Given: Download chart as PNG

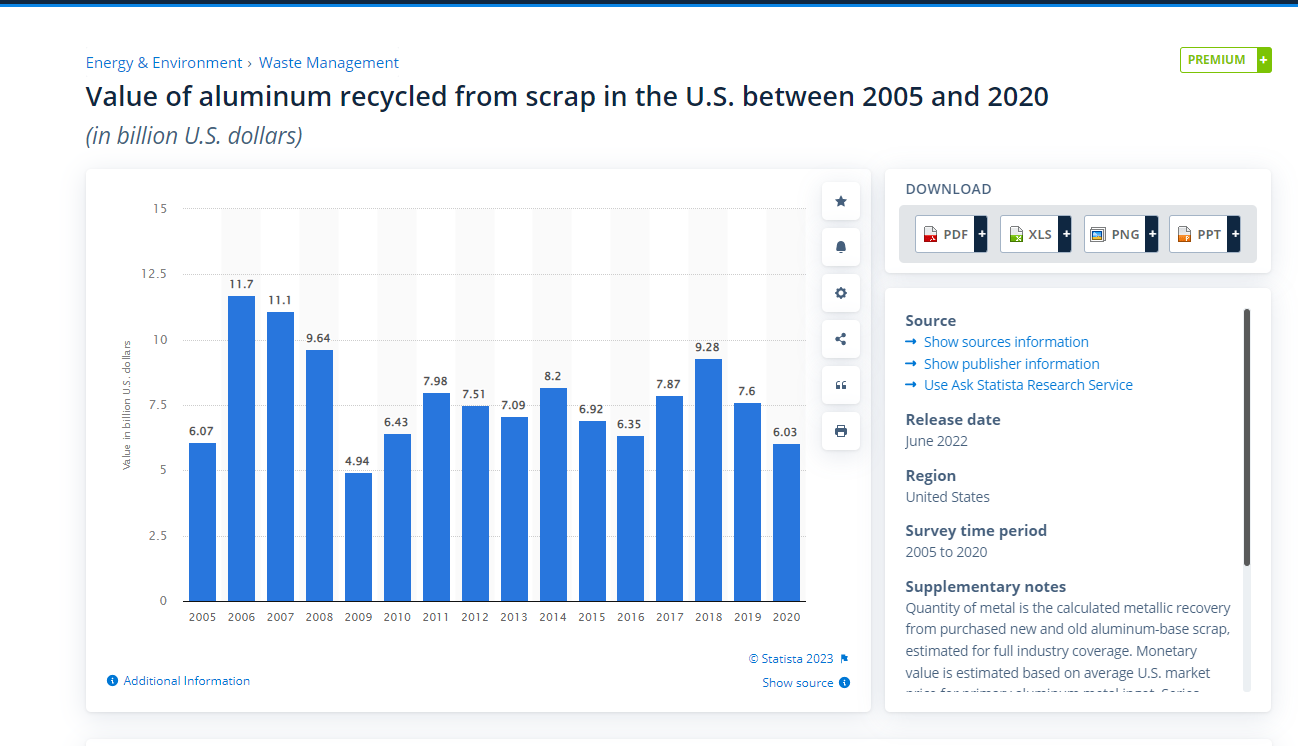Looking at the screenshot, I should [1121, 234].
